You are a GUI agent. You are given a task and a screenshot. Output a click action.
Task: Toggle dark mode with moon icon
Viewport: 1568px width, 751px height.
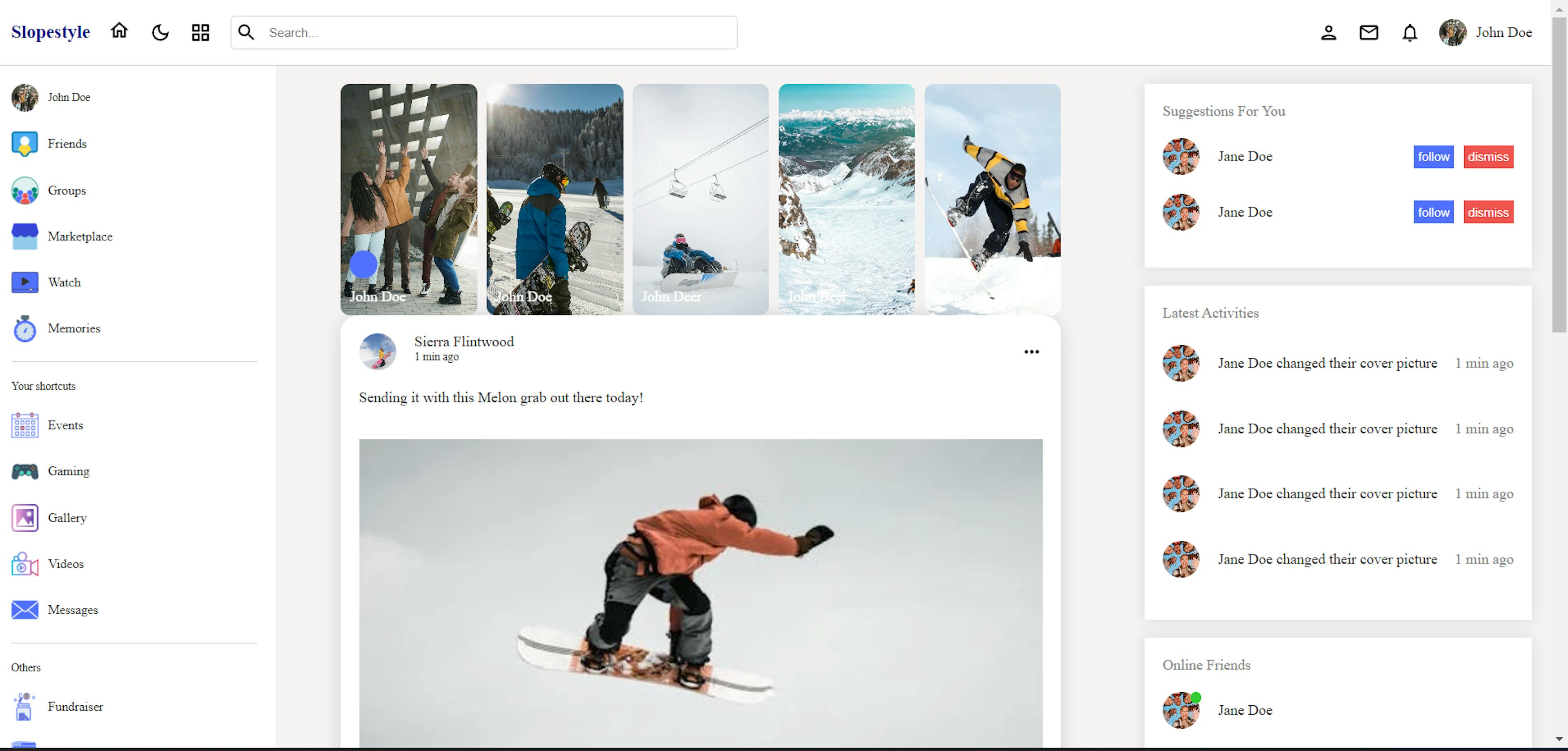(160, 32)
